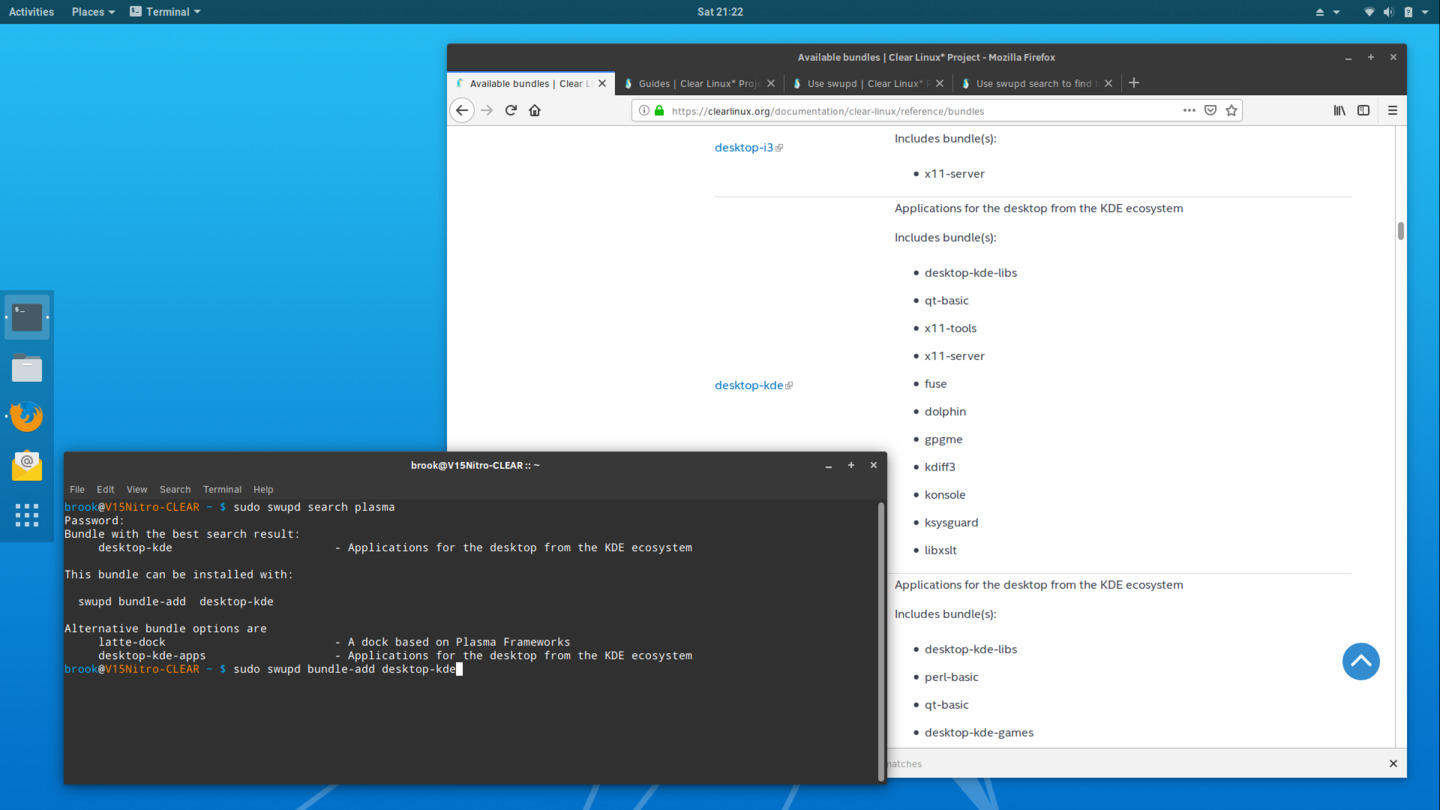Click Firefox page vertical scrollbar thumb
Image resolution: width=1440 pixels, height=810 pixels.
pos(1400,231)
